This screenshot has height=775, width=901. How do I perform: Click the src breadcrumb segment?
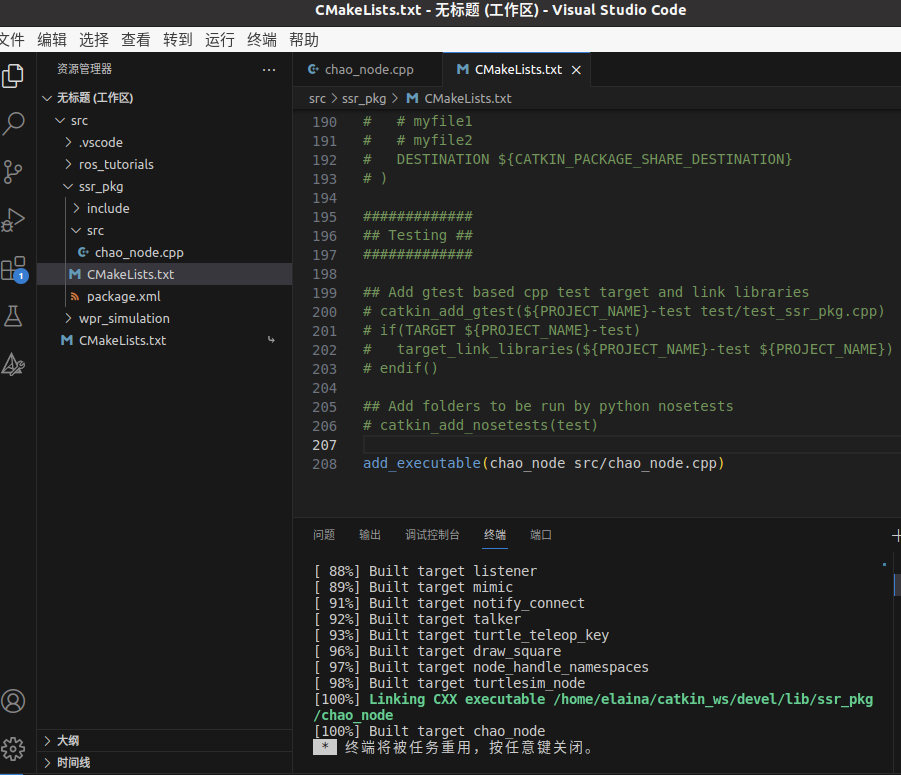317,99
